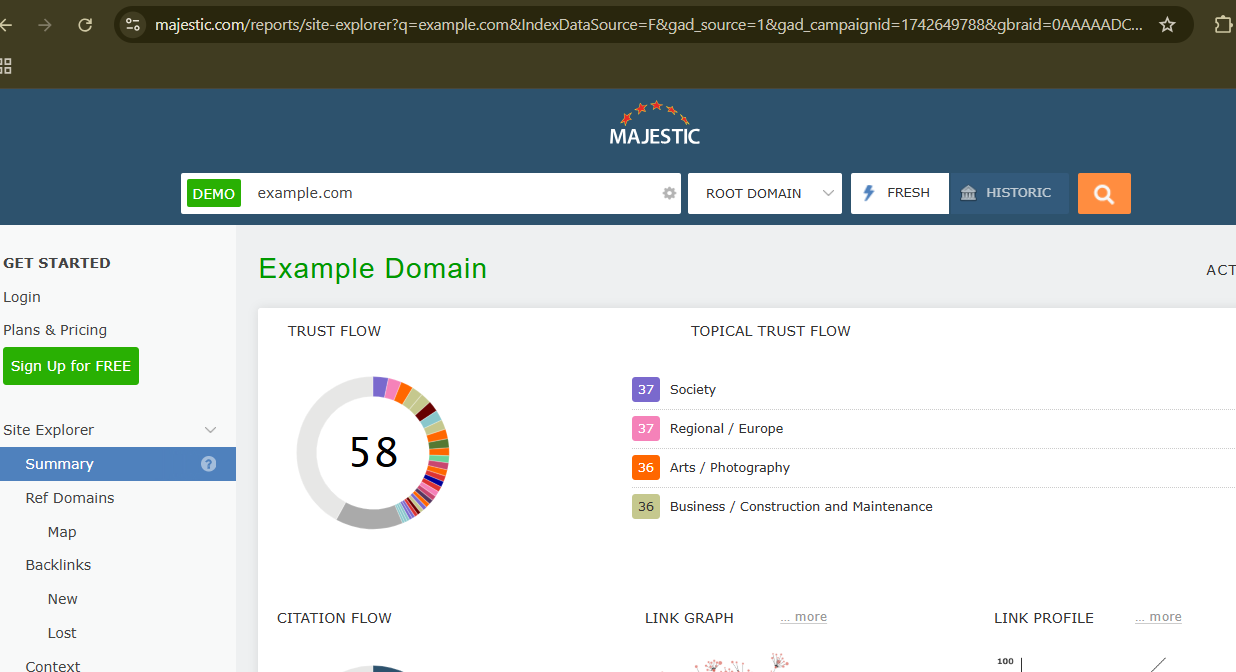Screen dimensions: 1236x672
Task: Click the LINK GRAPH heading
Action: (x=689, y=618)
